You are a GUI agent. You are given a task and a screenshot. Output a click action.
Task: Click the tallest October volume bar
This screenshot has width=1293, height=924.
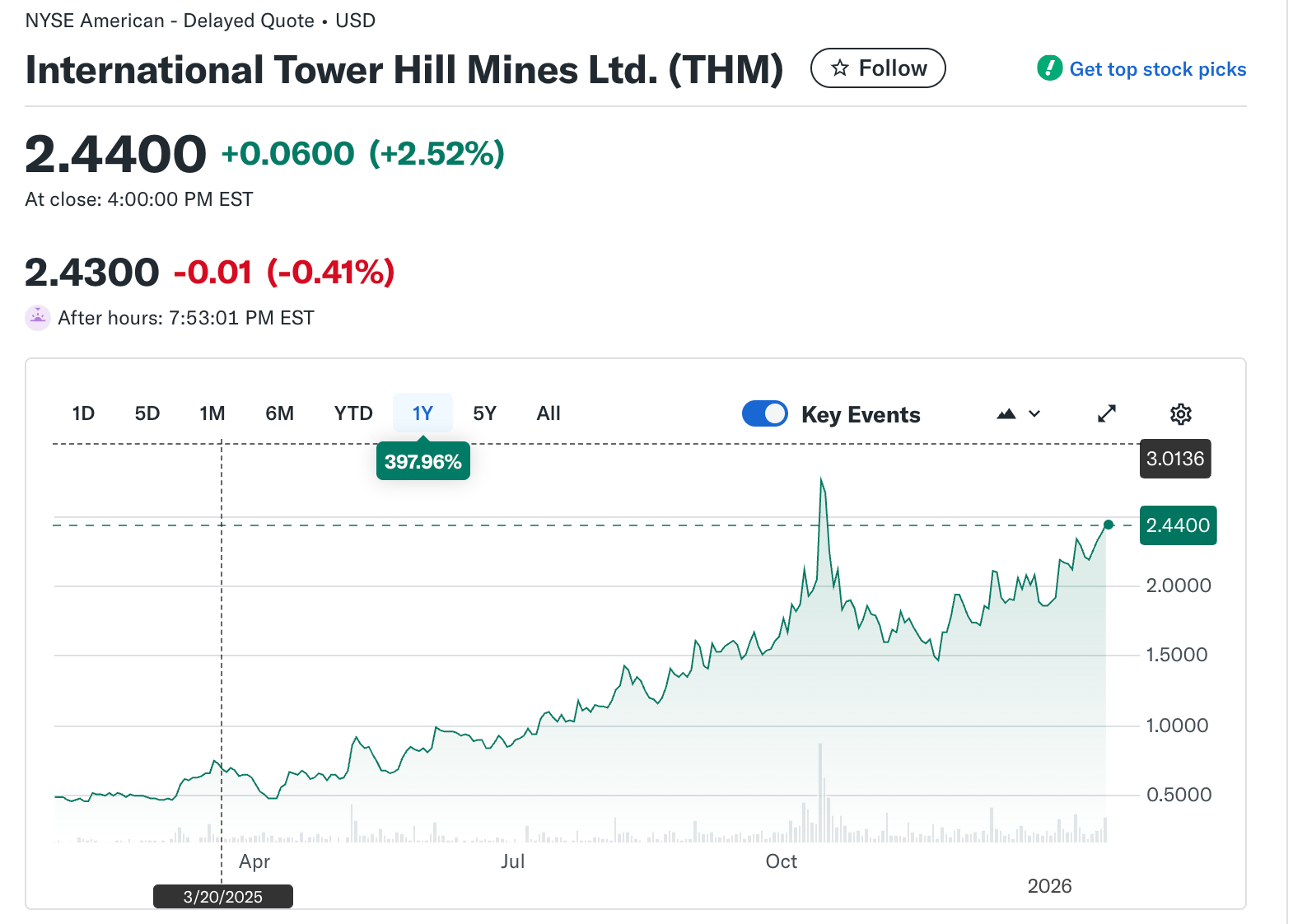(820, 792)
